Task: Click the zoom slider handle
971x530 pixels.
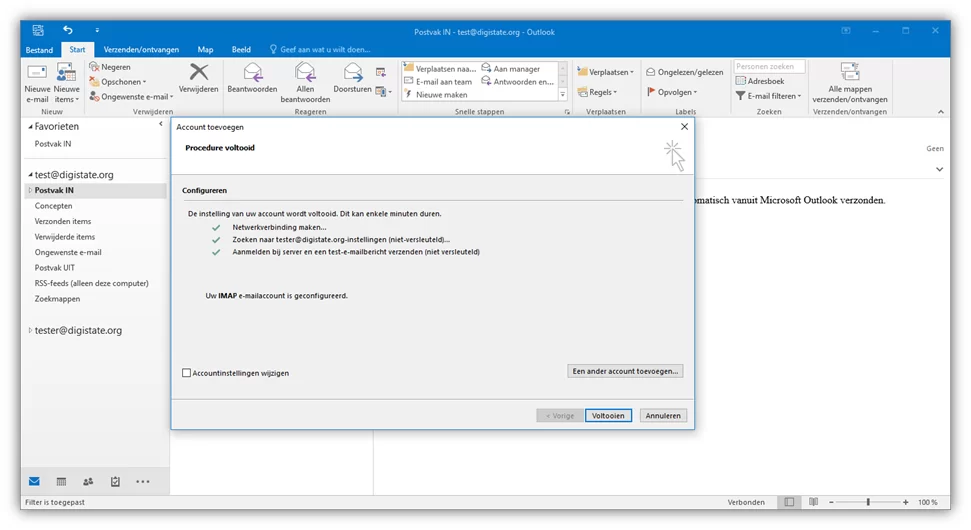Action: [868, 502]
